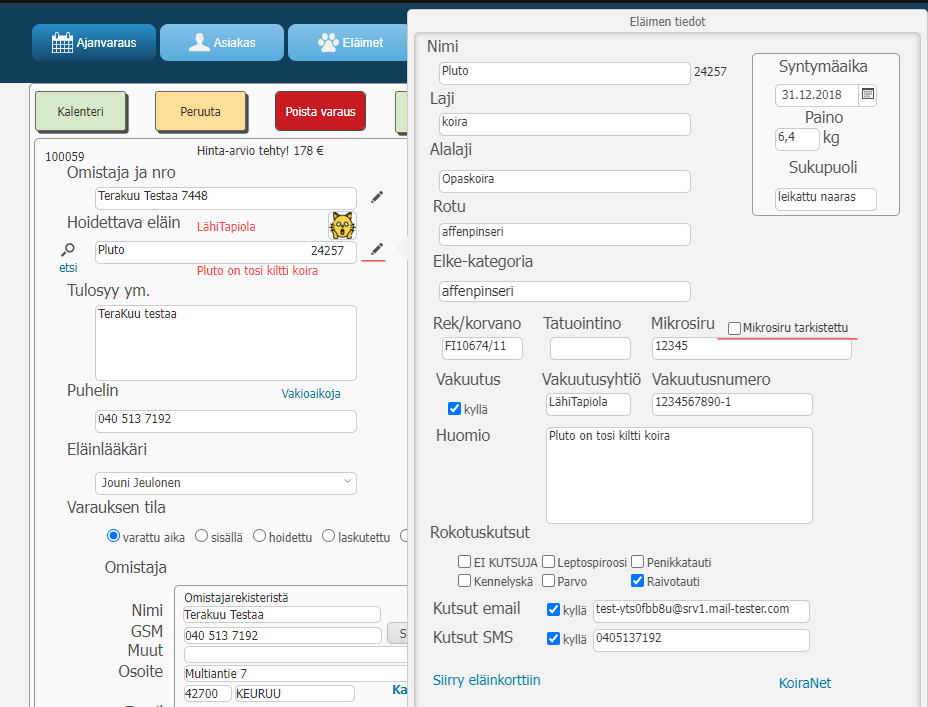Click the Tulosyy ym. text area
928x707 pixels.
click(x=225, y=343)
